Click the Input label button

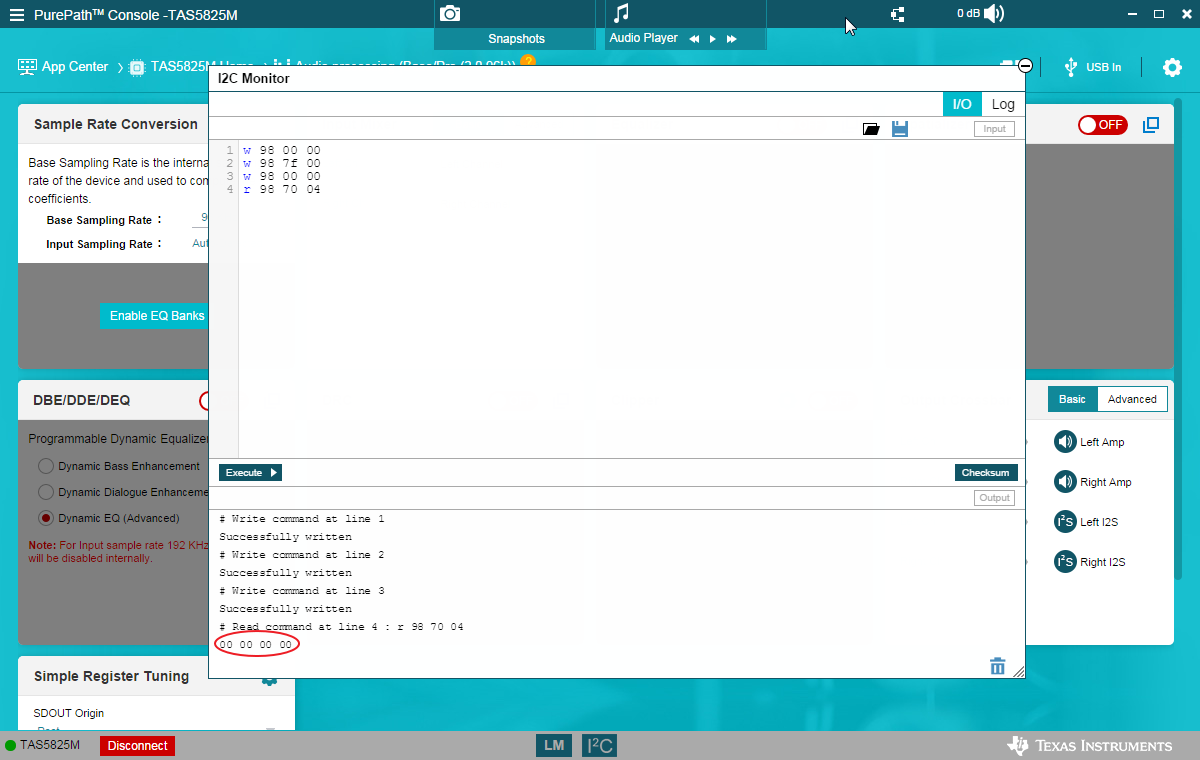[995, 129]
